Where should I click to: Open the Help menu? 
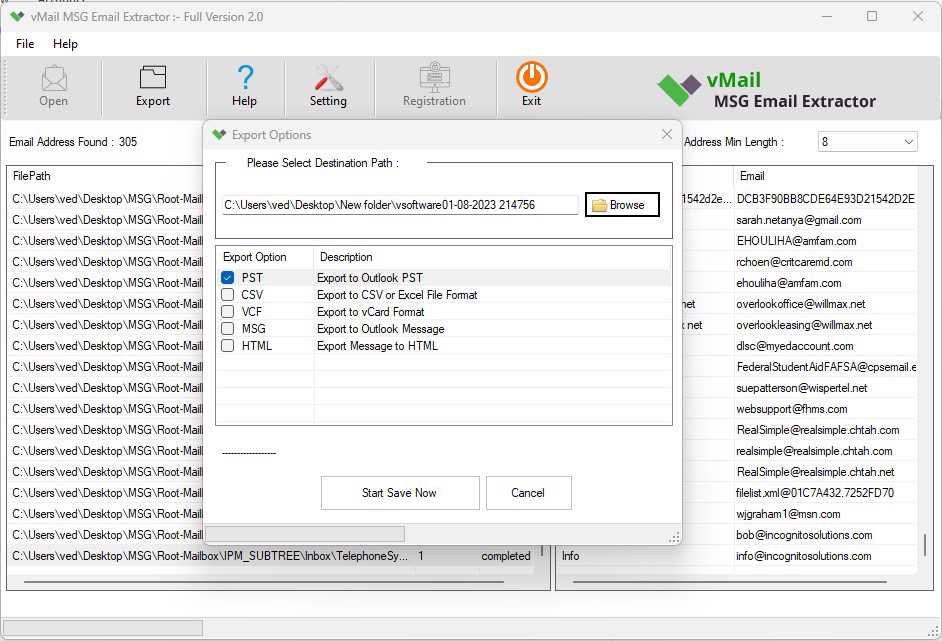65,43
